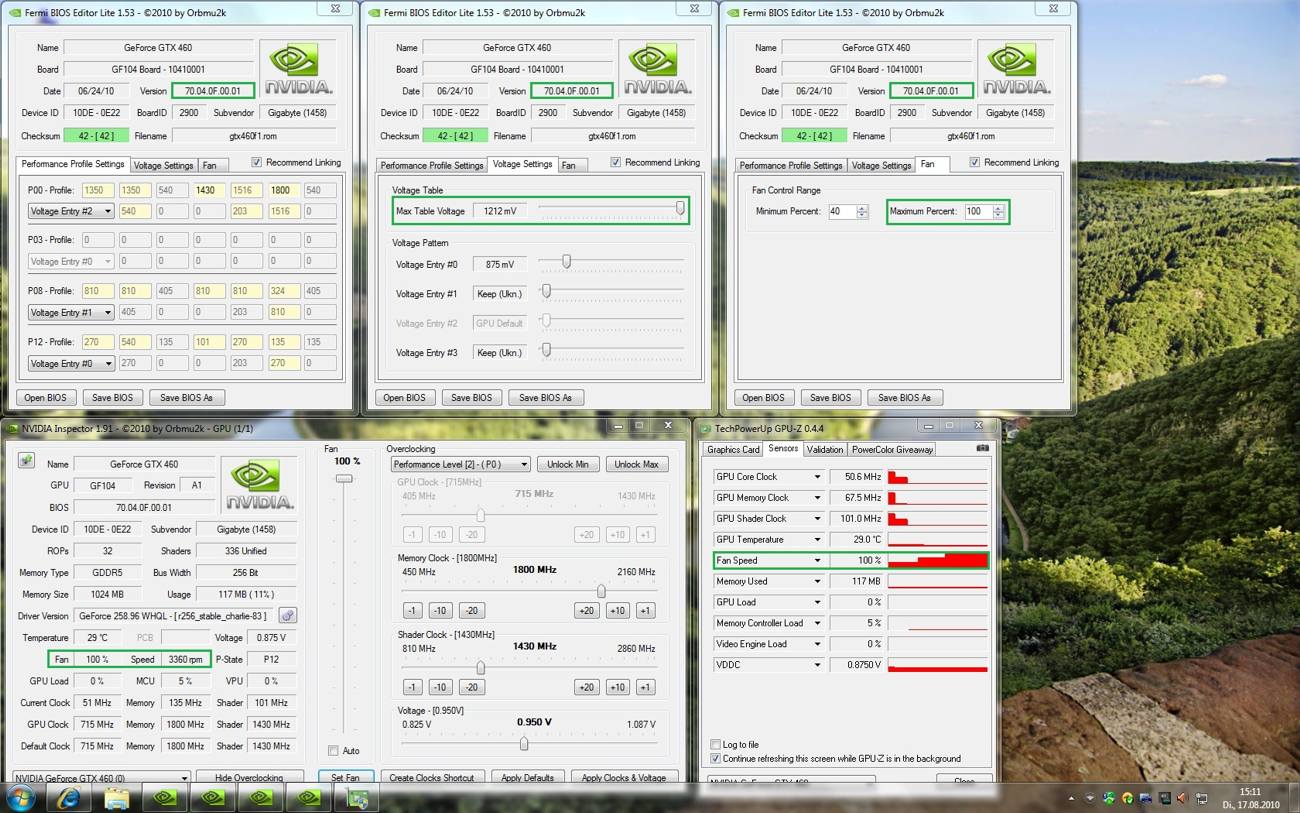Click the Minimum Percent fan stepper arrows
This screenshot has width=1300, height=813.
(862, 211)
